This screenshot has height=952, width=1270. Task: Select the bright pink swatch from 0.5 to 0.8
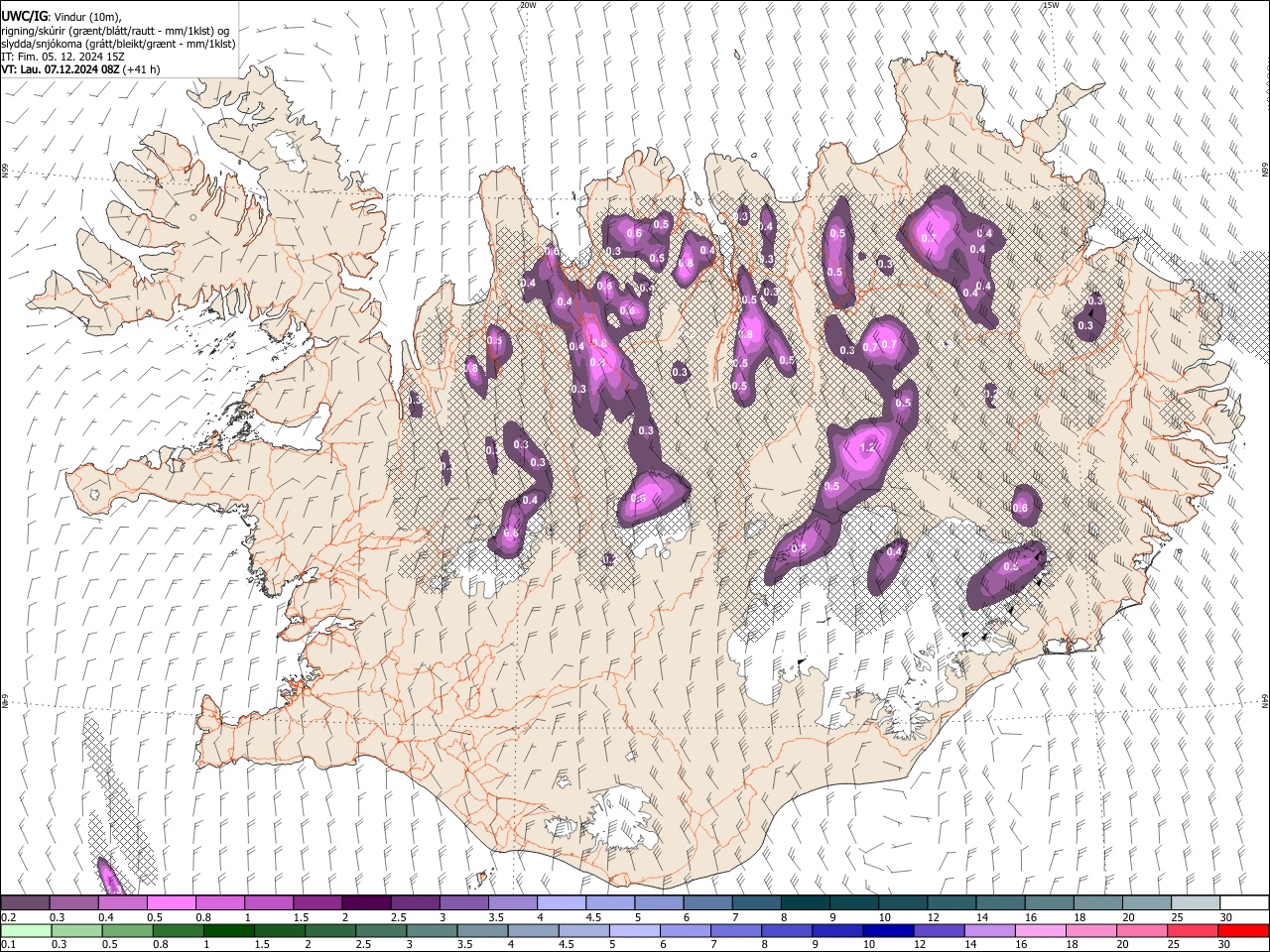click(172, 903)
